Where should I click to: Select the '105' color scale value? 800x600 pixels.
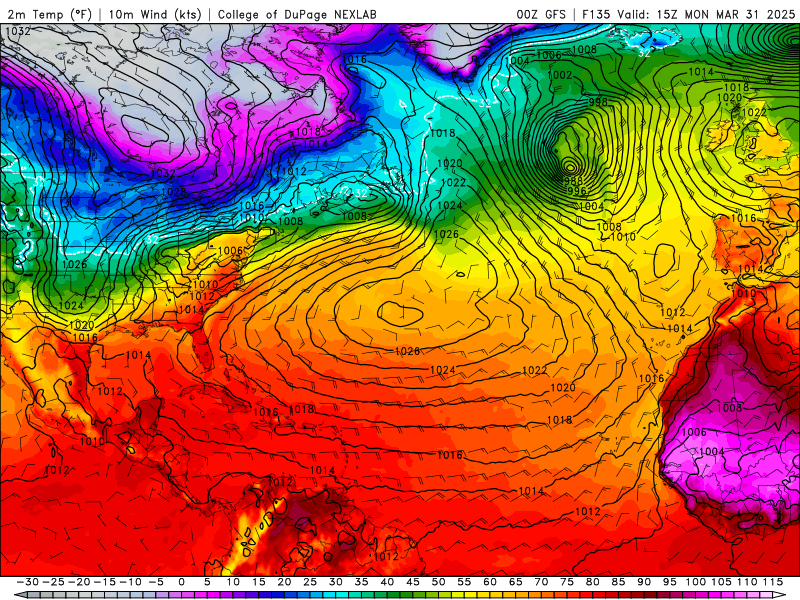pyautogui.click(x=721, y=582)
